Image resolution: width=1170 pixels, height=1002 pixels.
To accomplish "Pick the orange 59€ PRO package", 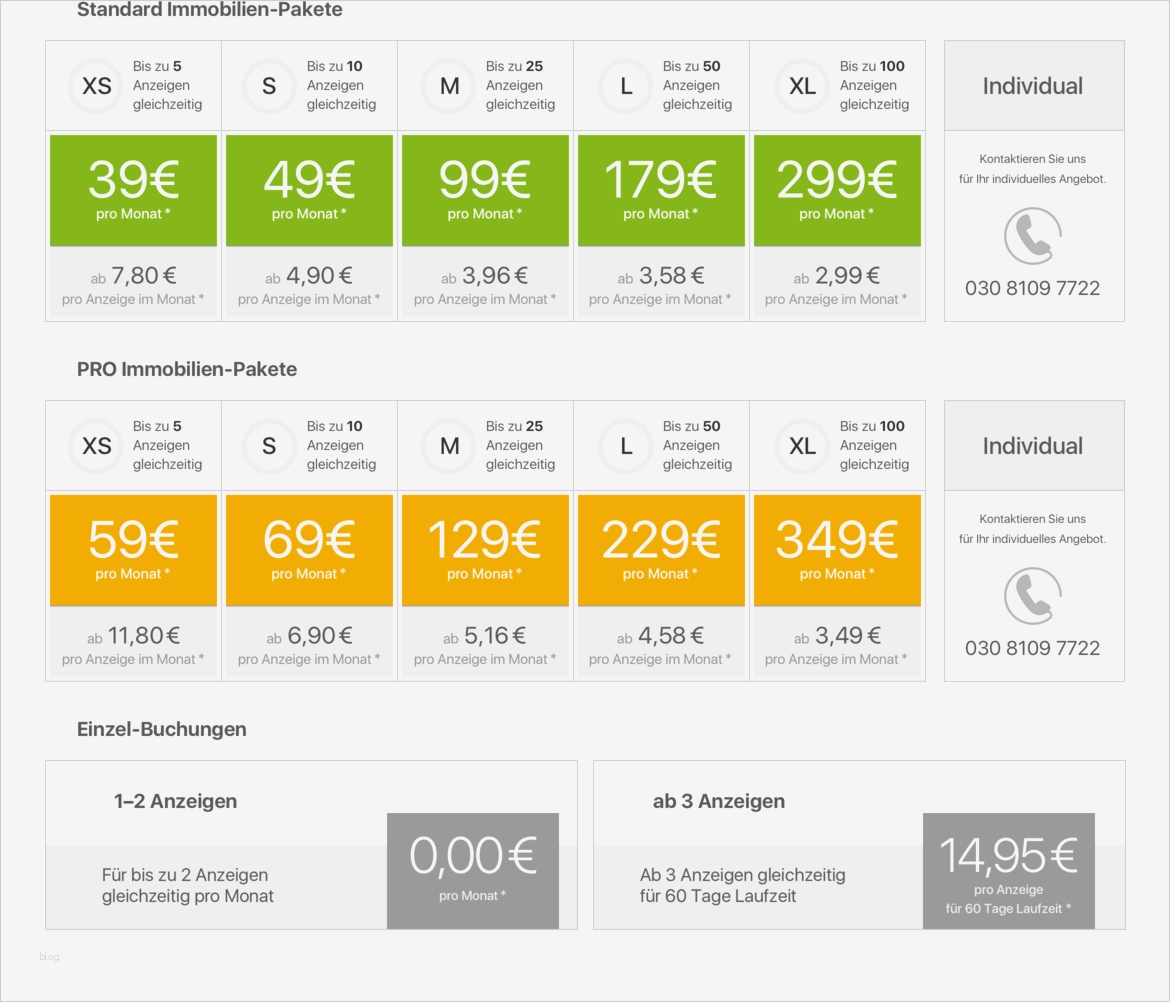I will click(133, 550).
